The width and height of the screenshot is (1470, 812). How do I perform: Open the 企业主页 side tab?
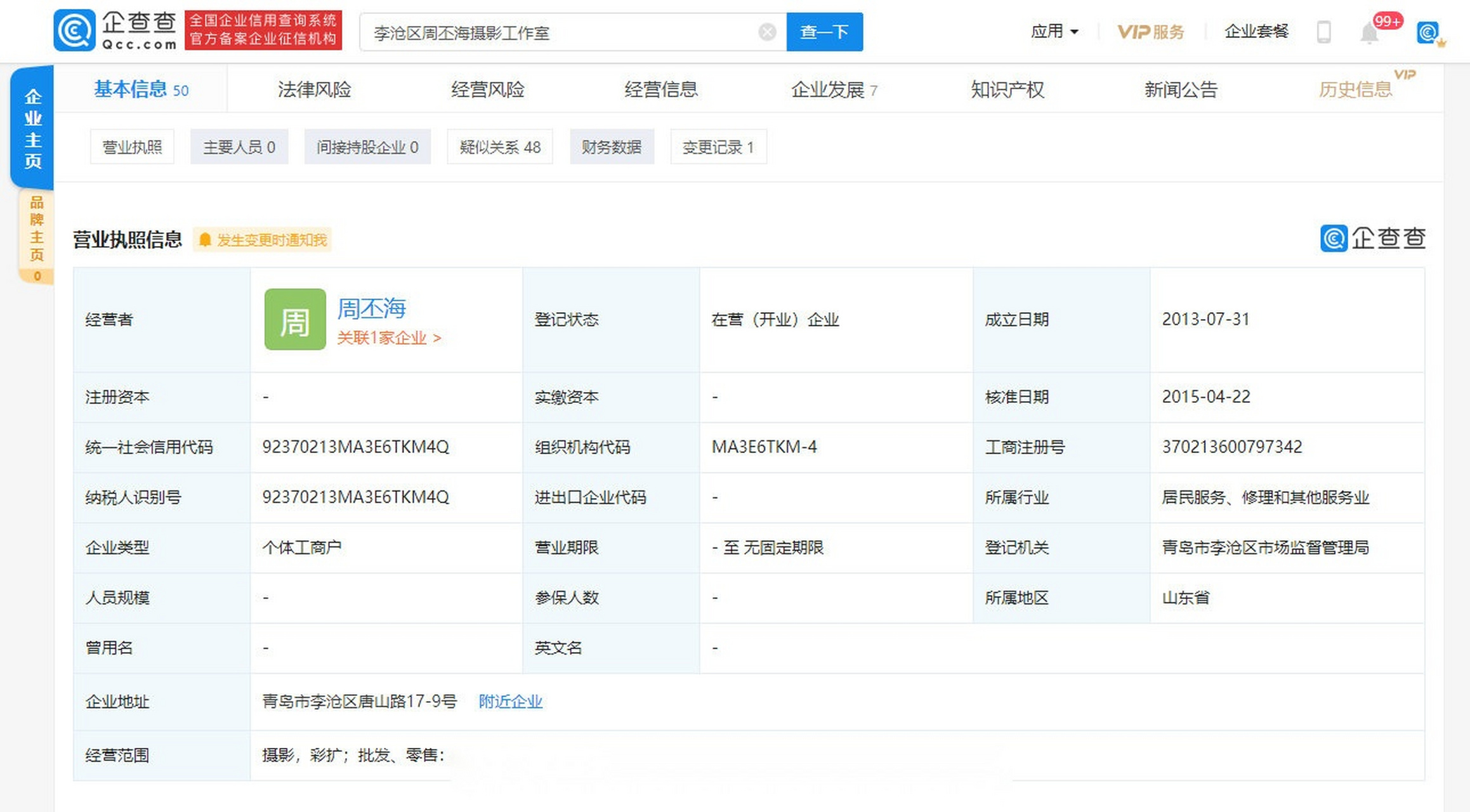[x=32, y=128]
